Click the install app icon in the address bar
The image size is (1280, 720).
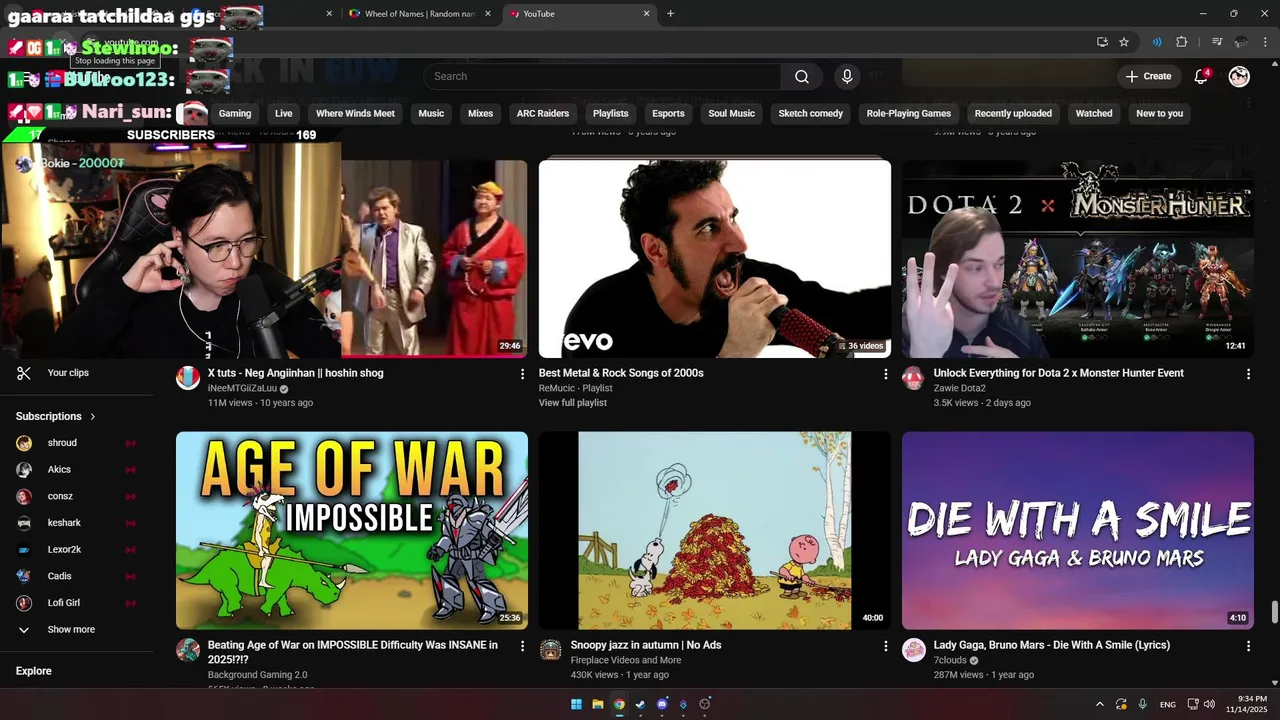[x=1102, y=42]
